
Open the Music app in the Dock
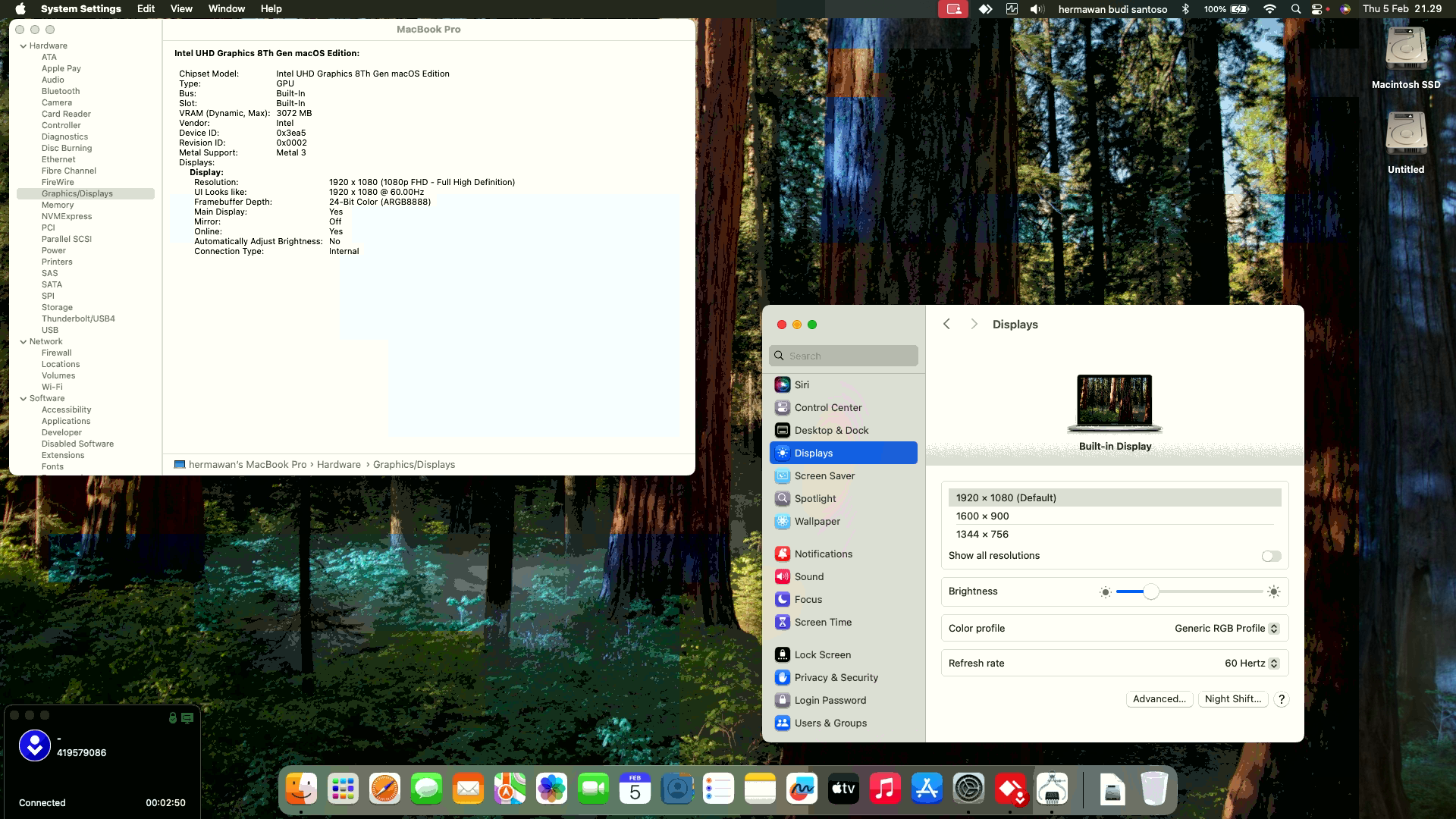(885, 789)
